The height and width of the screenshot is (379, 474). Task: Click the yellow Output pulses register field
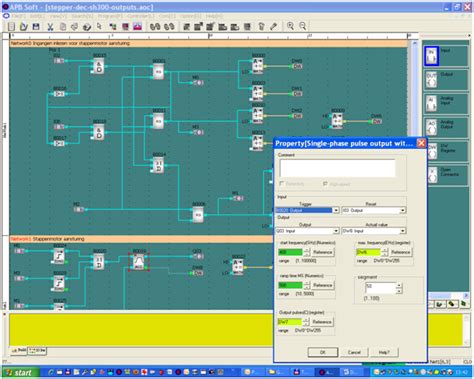point(290,322)
